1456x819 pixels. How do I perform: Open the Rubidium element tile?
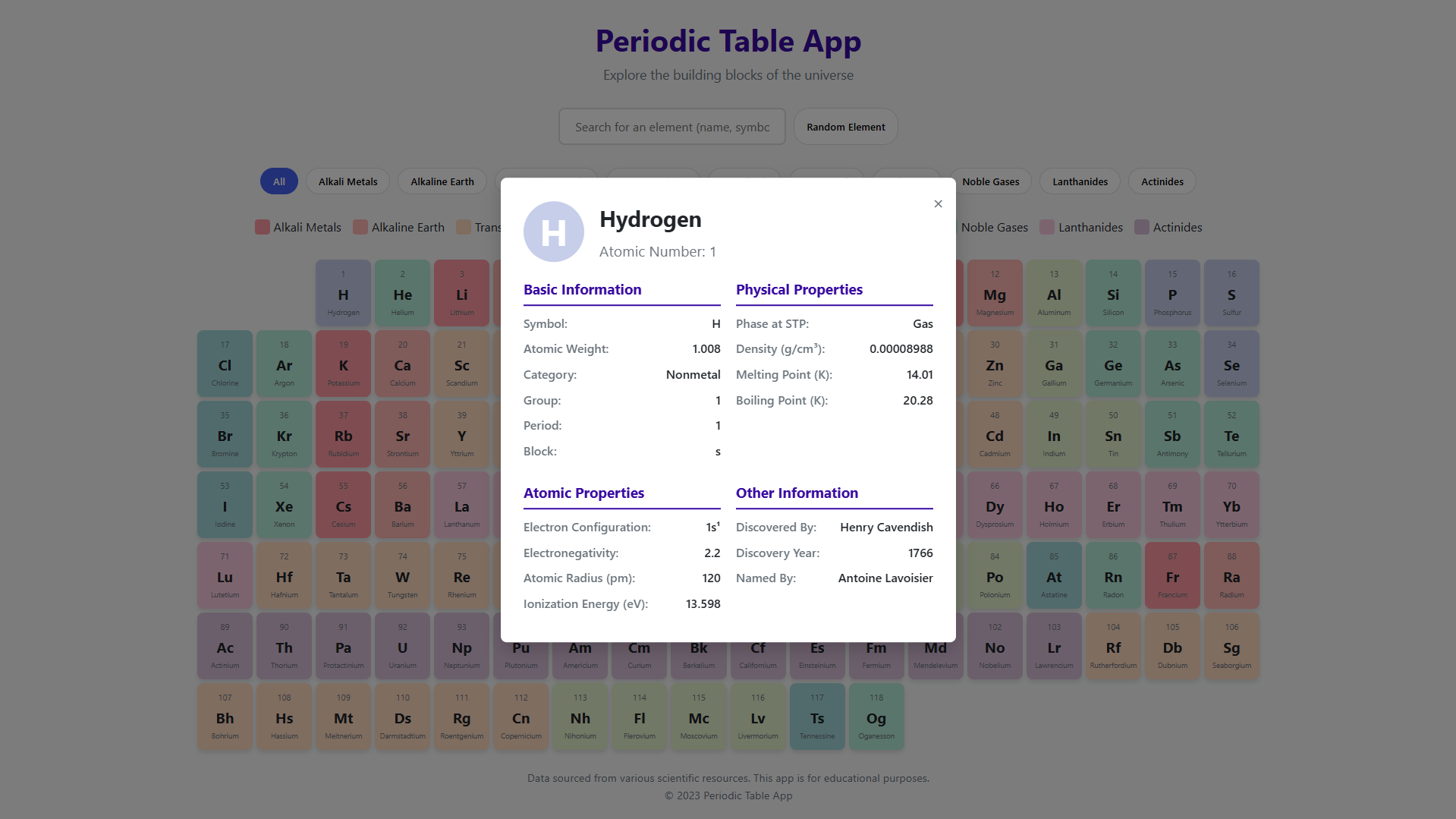[x=344, y=434]
